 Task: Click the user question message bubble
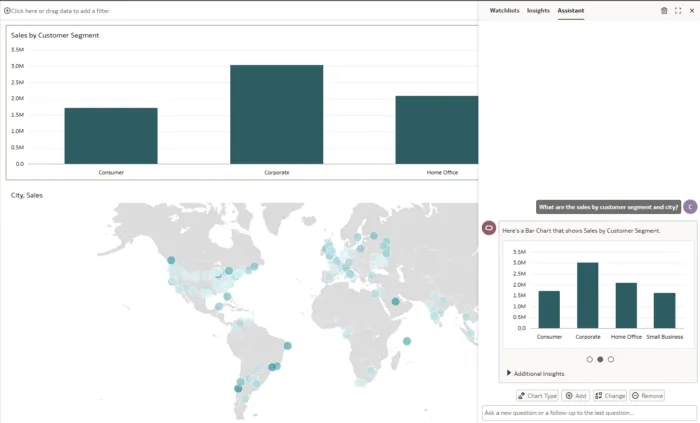pyautogui.click(x=608, y=207)
